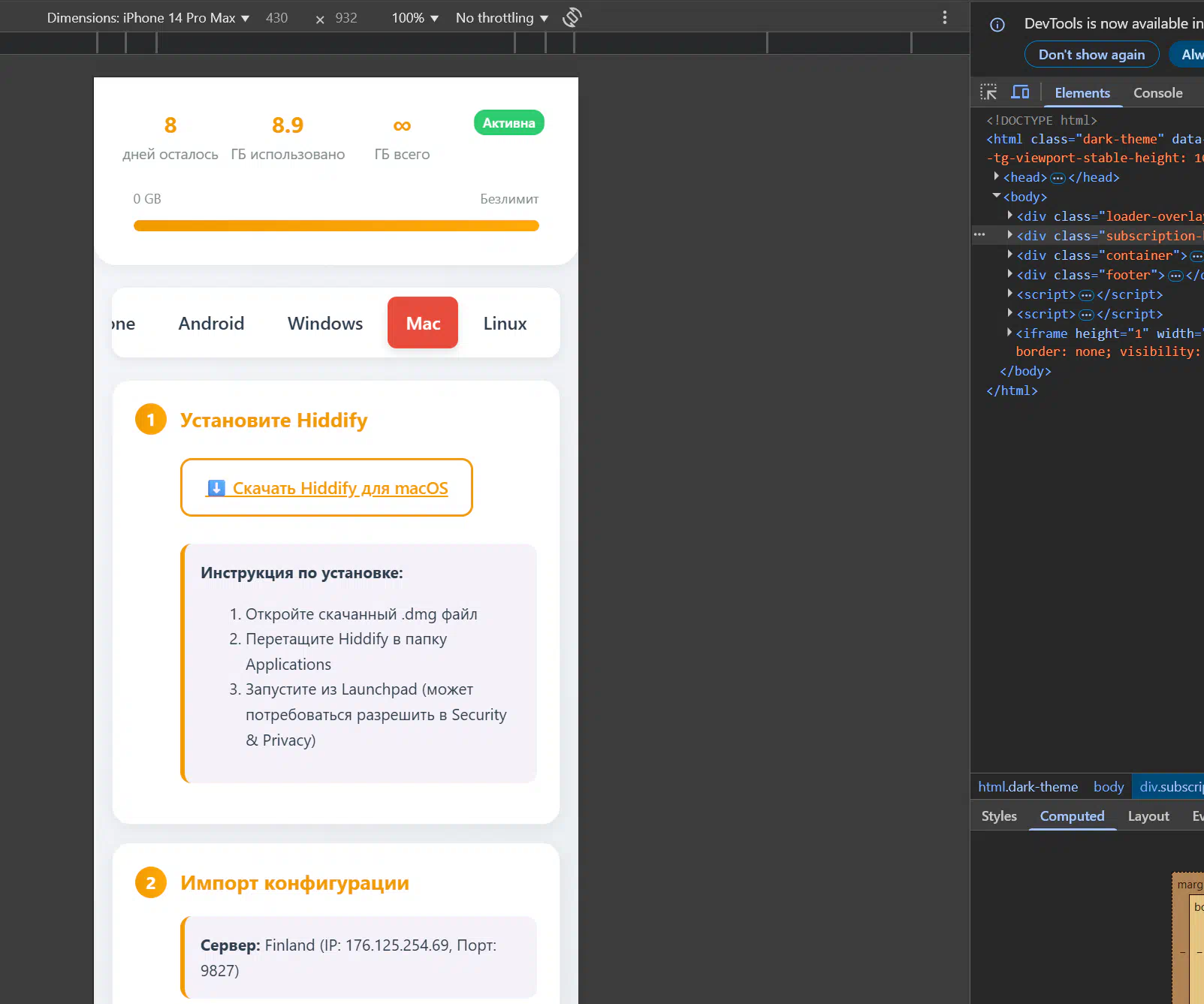Open the device toolbar more options menu

(945, 17)
